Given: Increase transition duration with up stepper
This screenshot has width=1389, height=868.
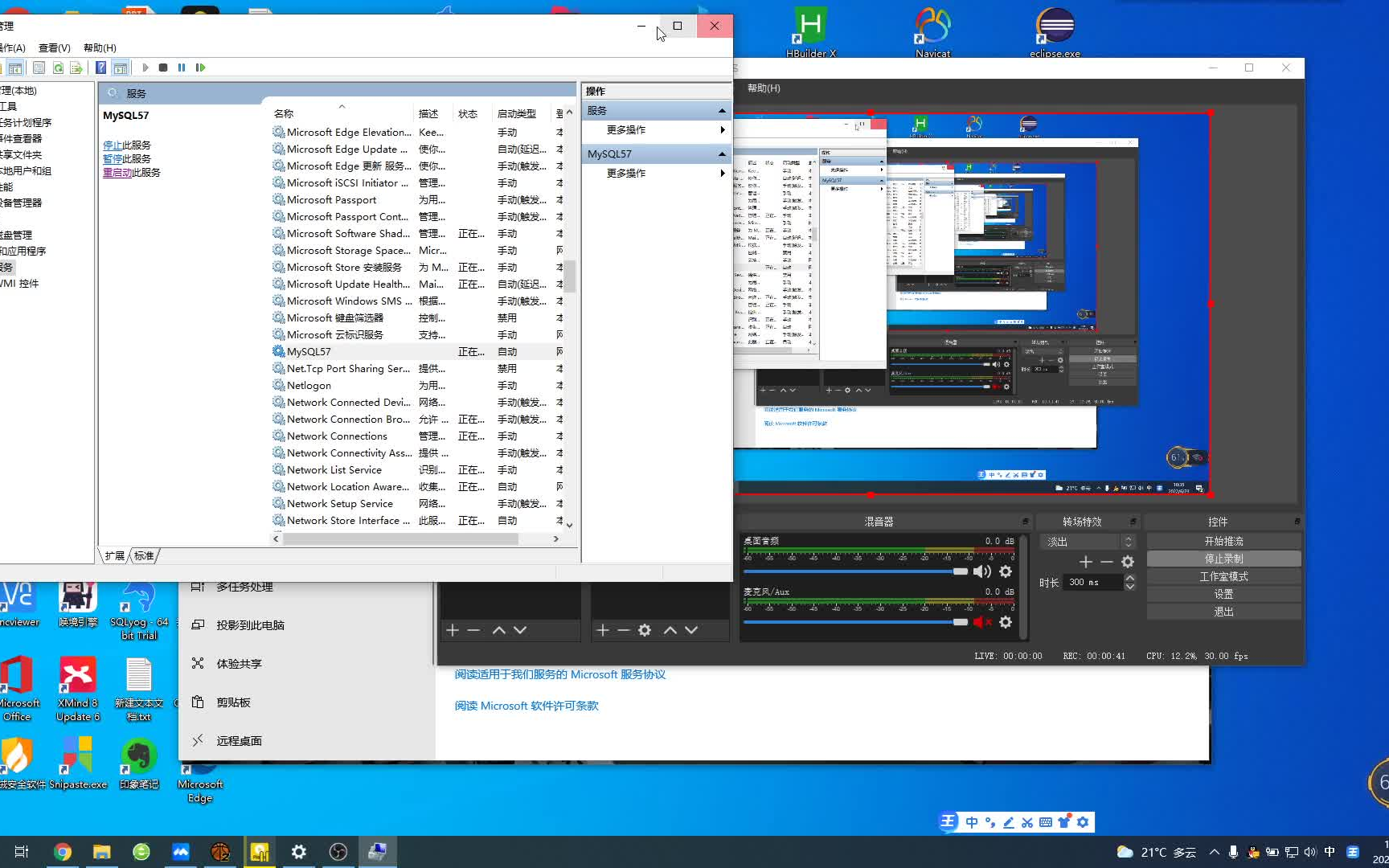Looking at the screenshot, I should [x=1130, y=578].
